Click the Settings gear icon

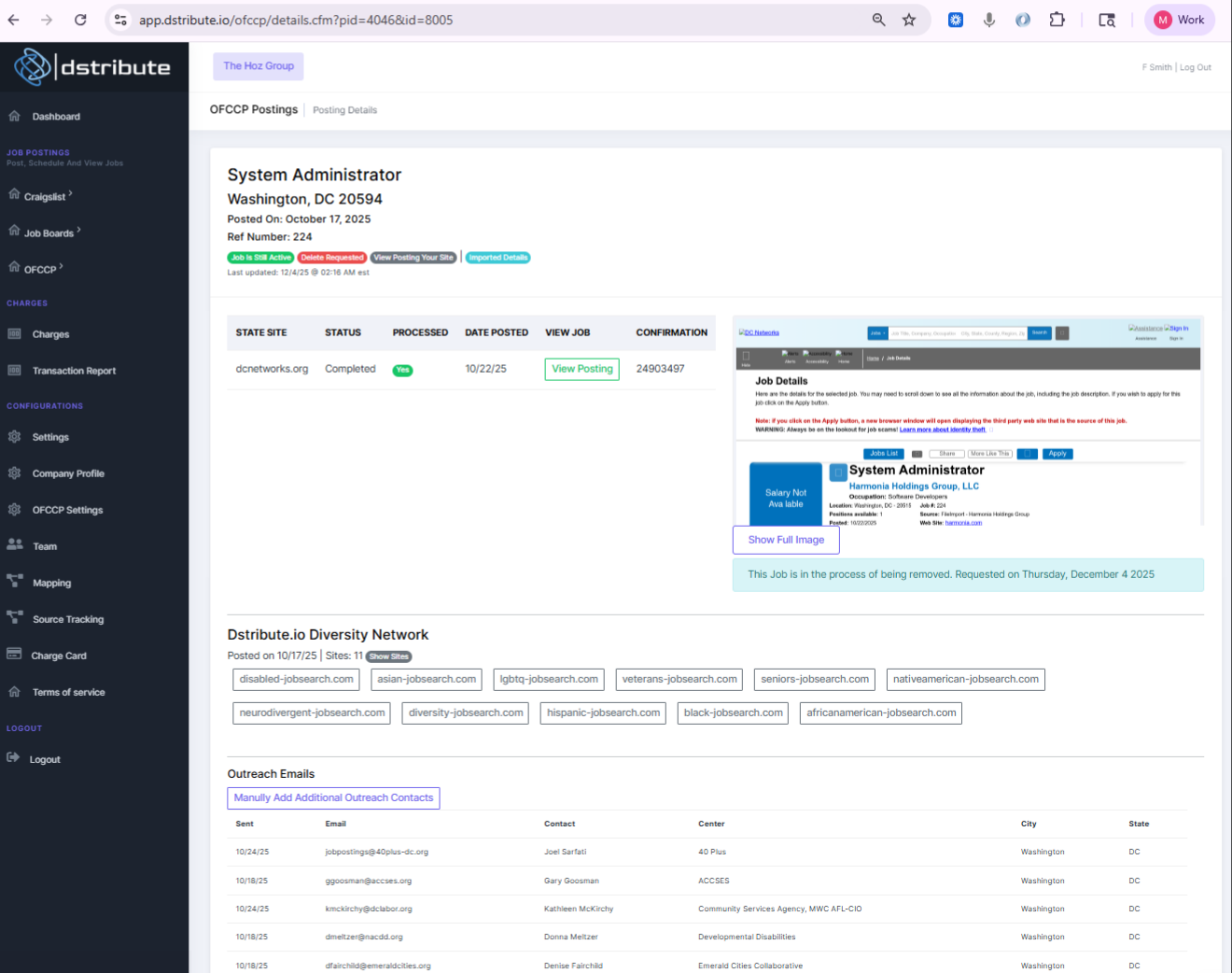pos(14,437)
